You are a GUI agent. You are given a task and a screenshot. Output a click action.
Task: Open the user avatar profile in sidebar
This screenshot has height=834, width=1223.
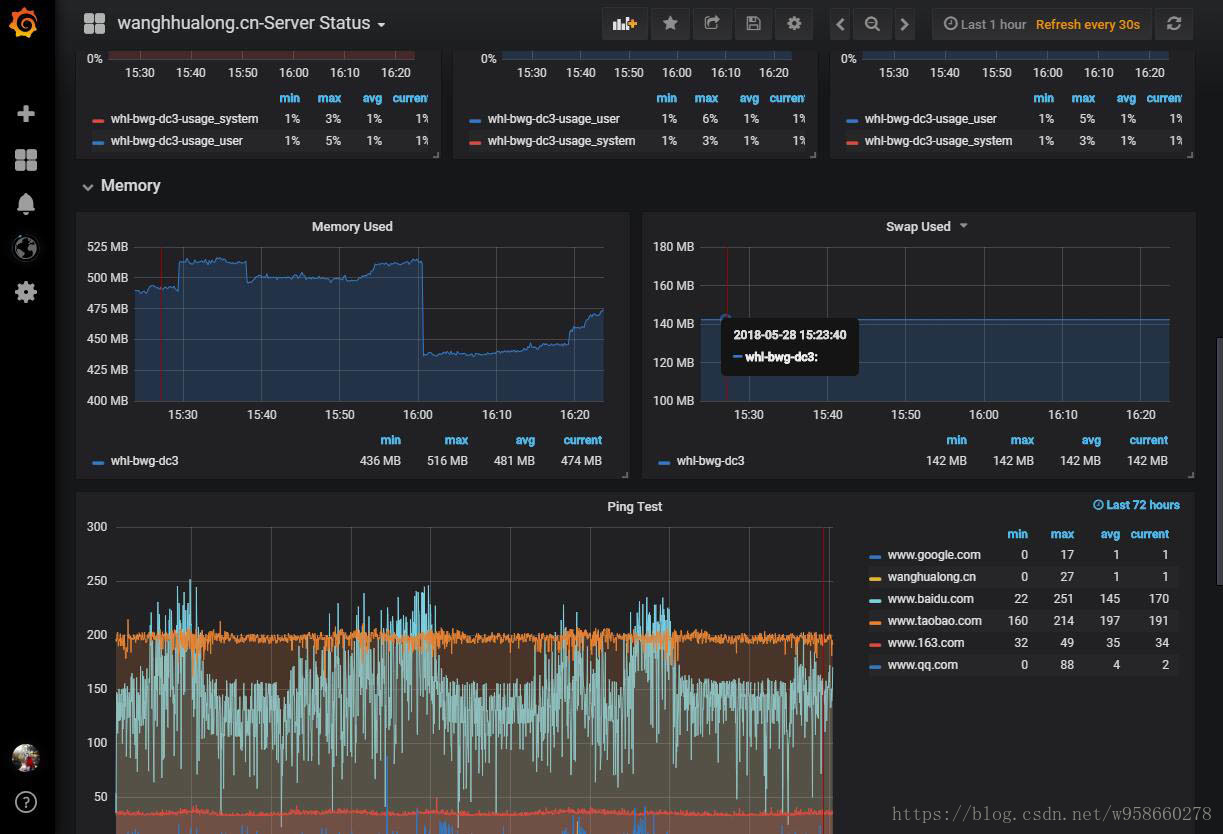[26, 758]
